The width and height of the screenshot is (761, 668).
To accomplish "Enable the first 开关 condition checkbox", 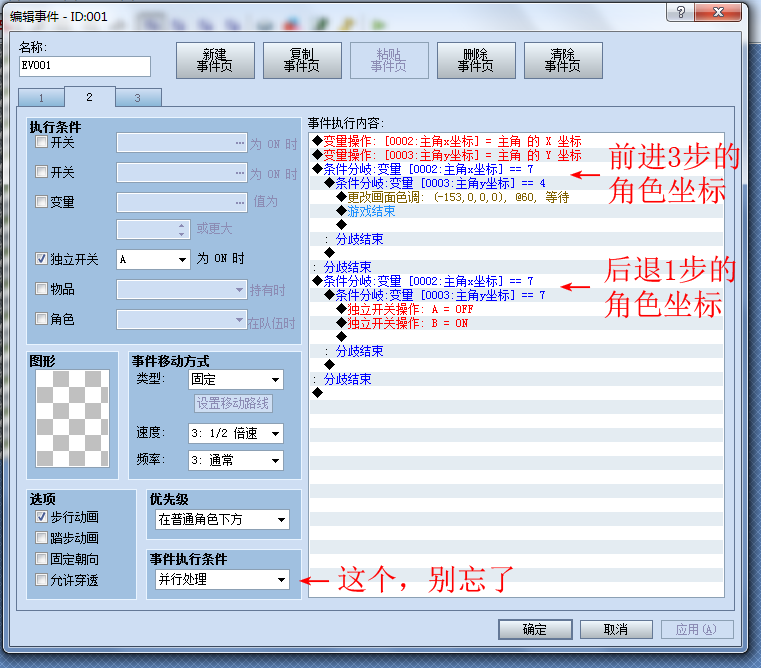I will pyautogui.click(x=42, y=142).
